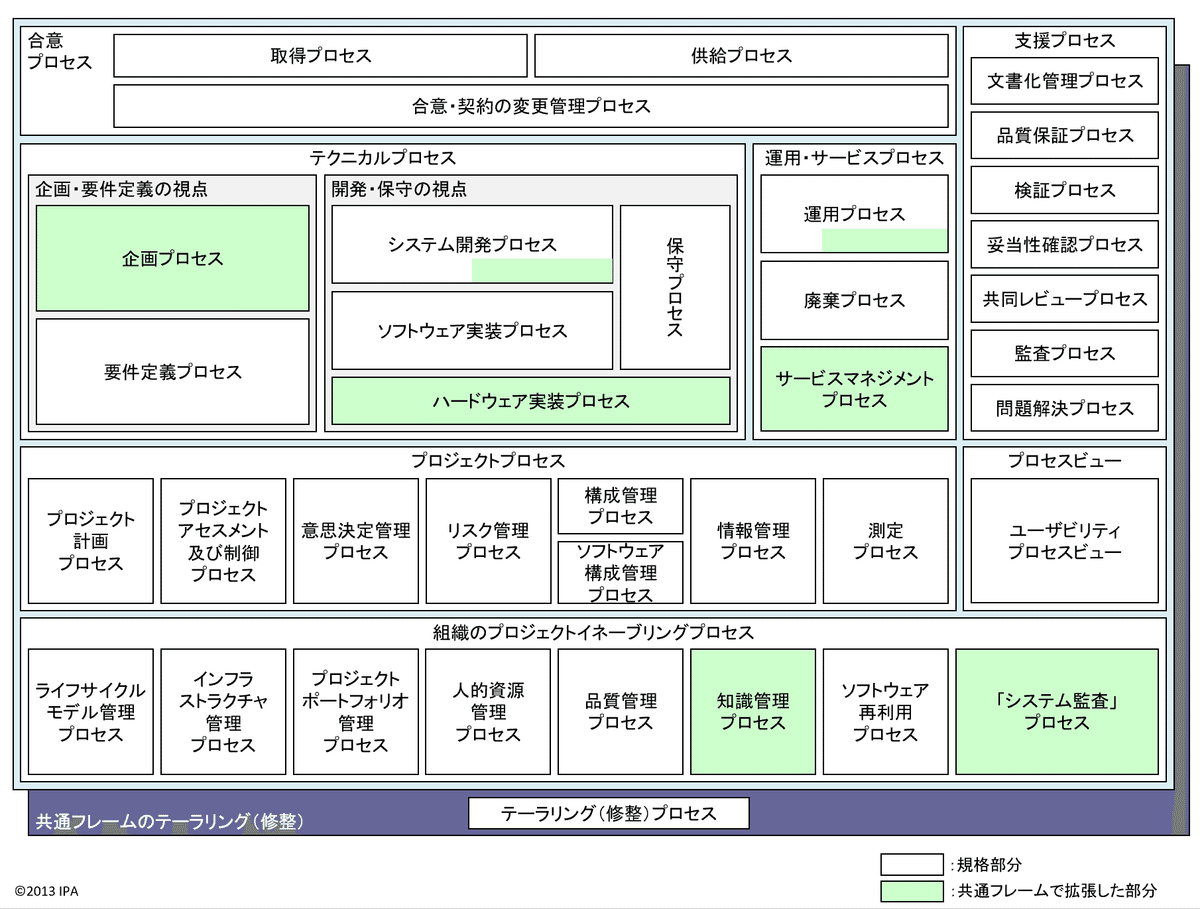Image resolution: width=1200 pixels, height=909 pixels.
Task: Click 組織のプロジェクトイネーブリングプロセス heading
Action: pos(594,633)
